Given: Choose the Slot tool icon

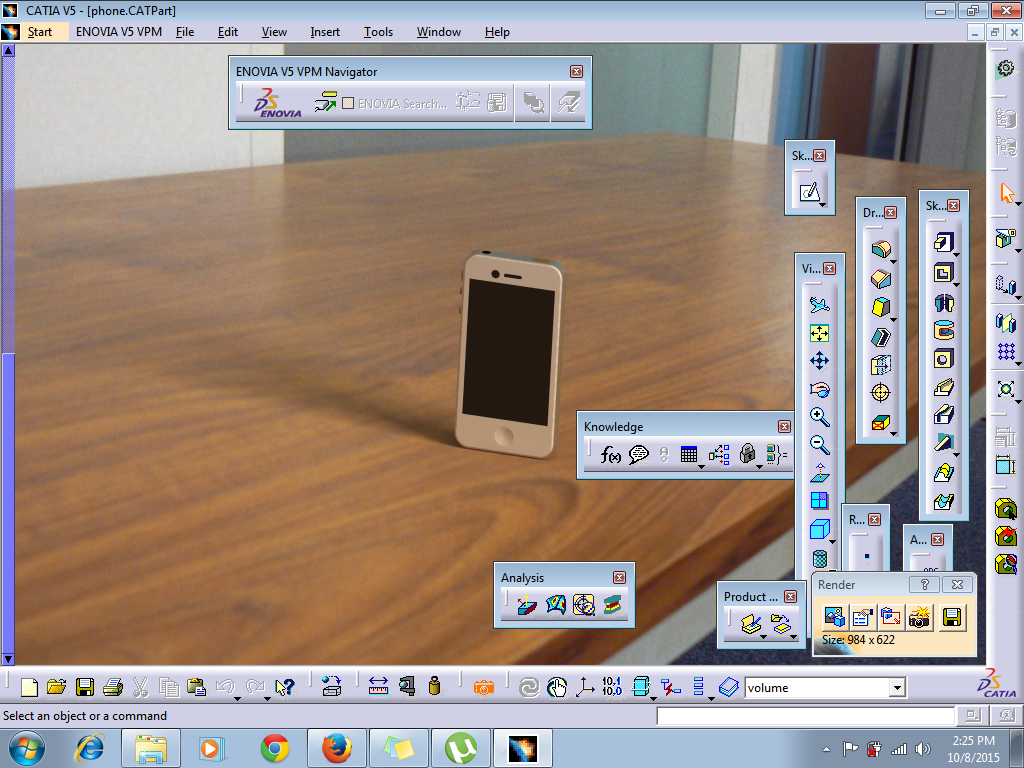Looking at the screenshot, I should (x=944, y=415).
